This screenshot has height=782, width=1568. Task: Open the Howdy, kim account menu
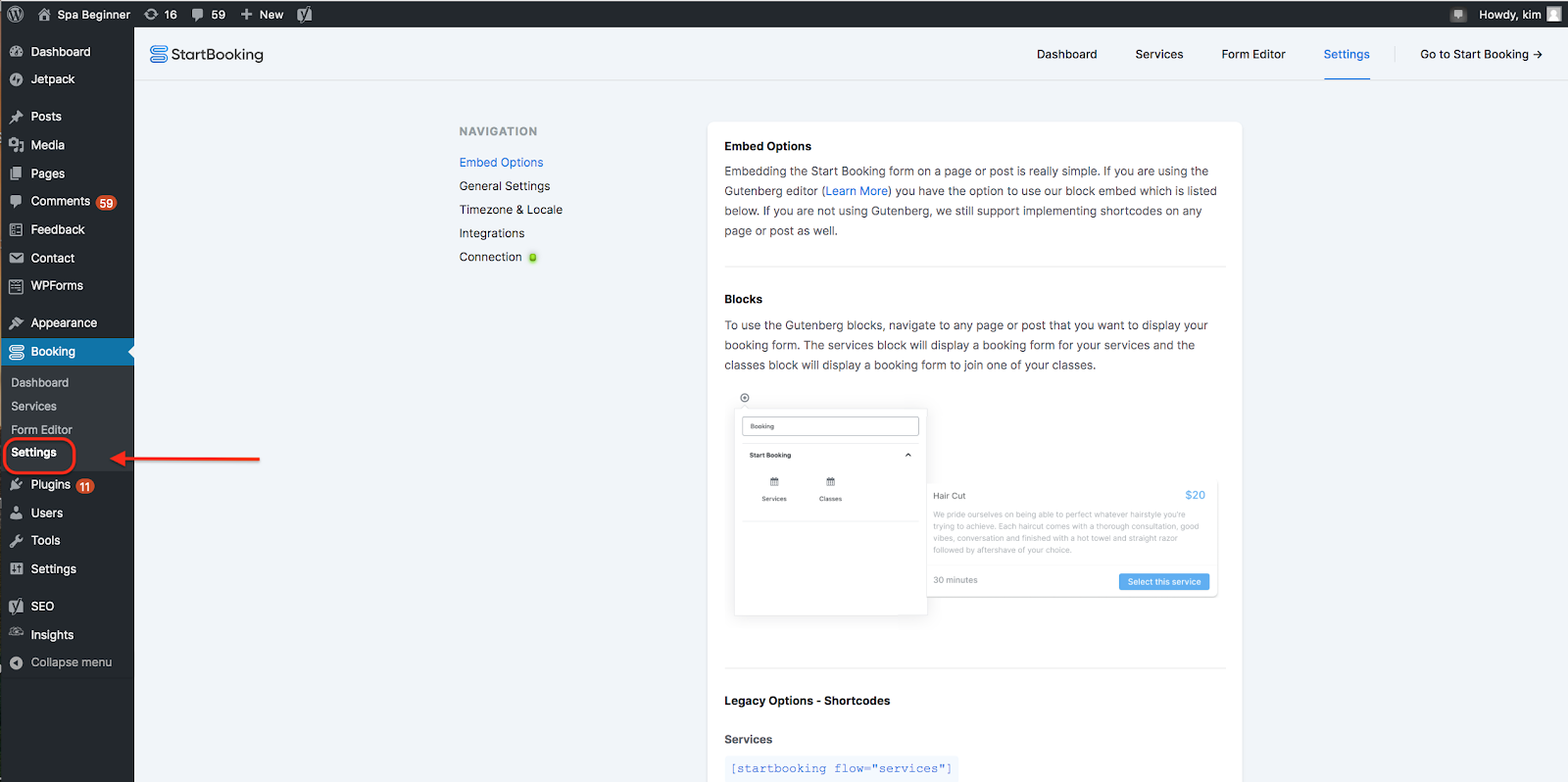1520,15
